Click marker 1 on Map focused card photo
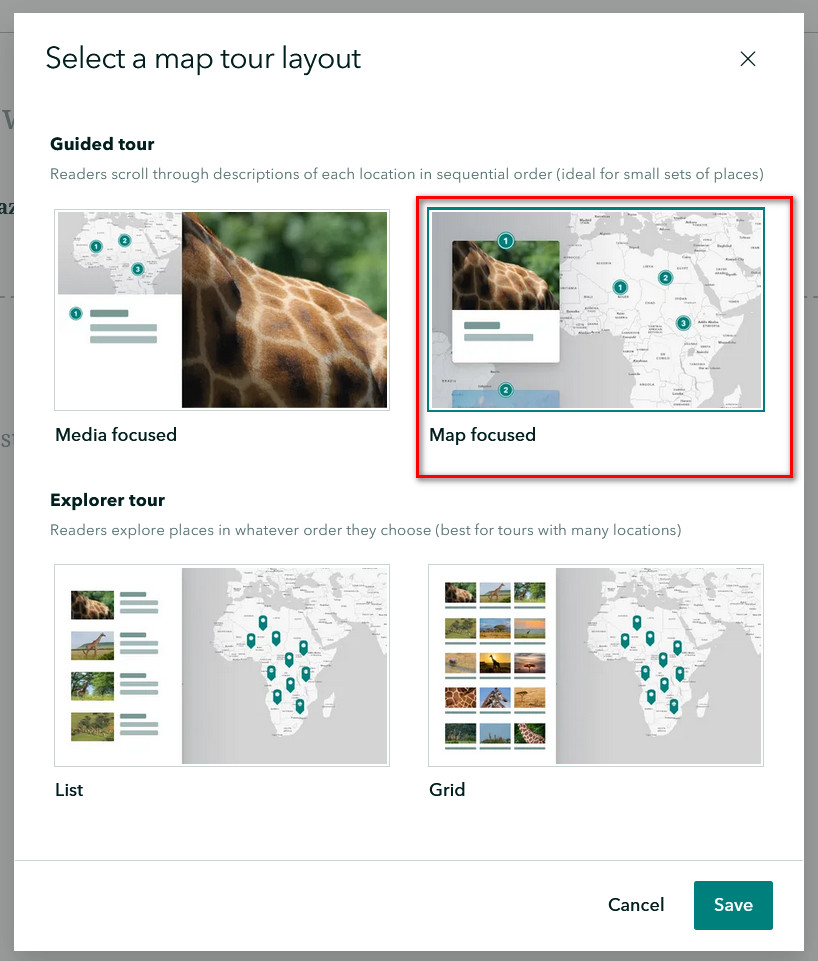 click(506, 241)
